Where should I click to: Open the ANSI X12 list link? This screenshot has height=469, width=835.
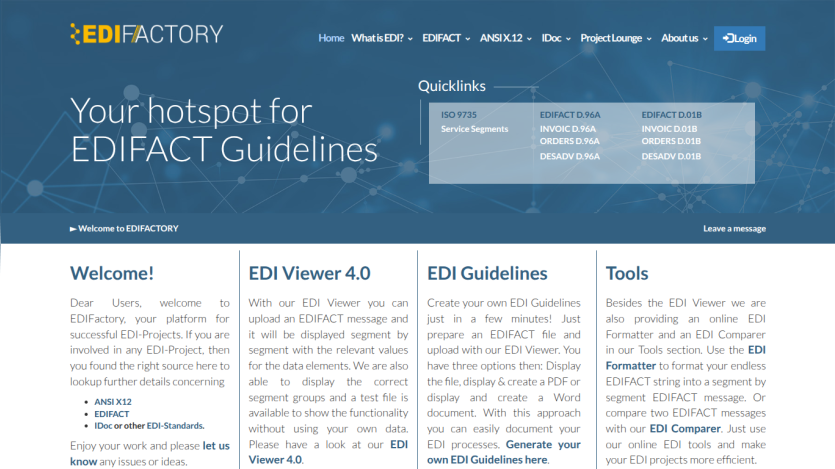[113, 402]
